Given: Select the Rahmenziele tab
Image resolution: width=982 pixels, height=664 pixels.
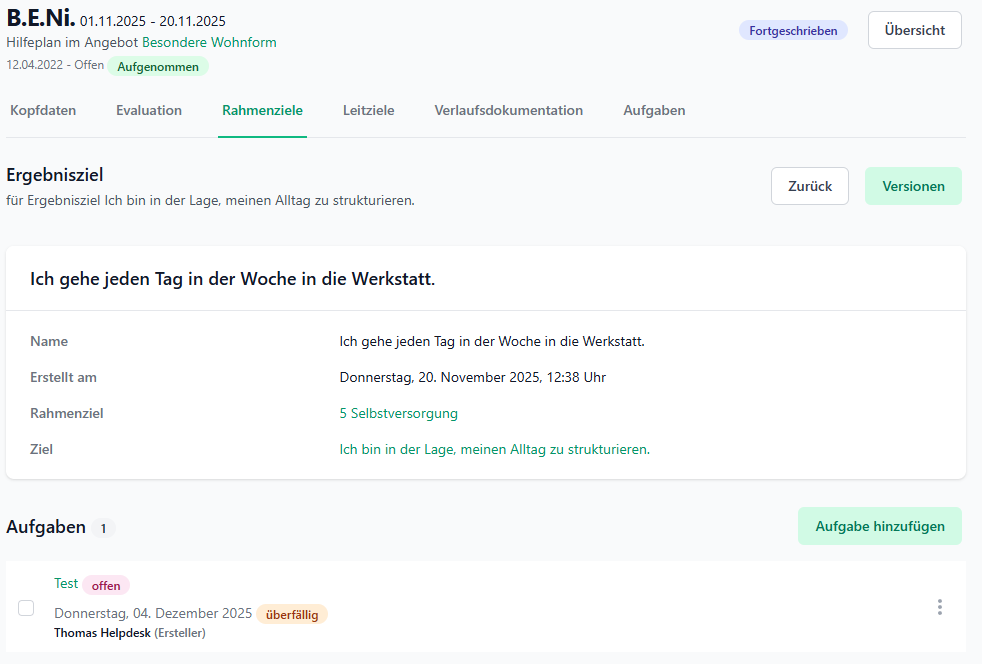Looking at the screenshot, I should (x=262, y=111).
